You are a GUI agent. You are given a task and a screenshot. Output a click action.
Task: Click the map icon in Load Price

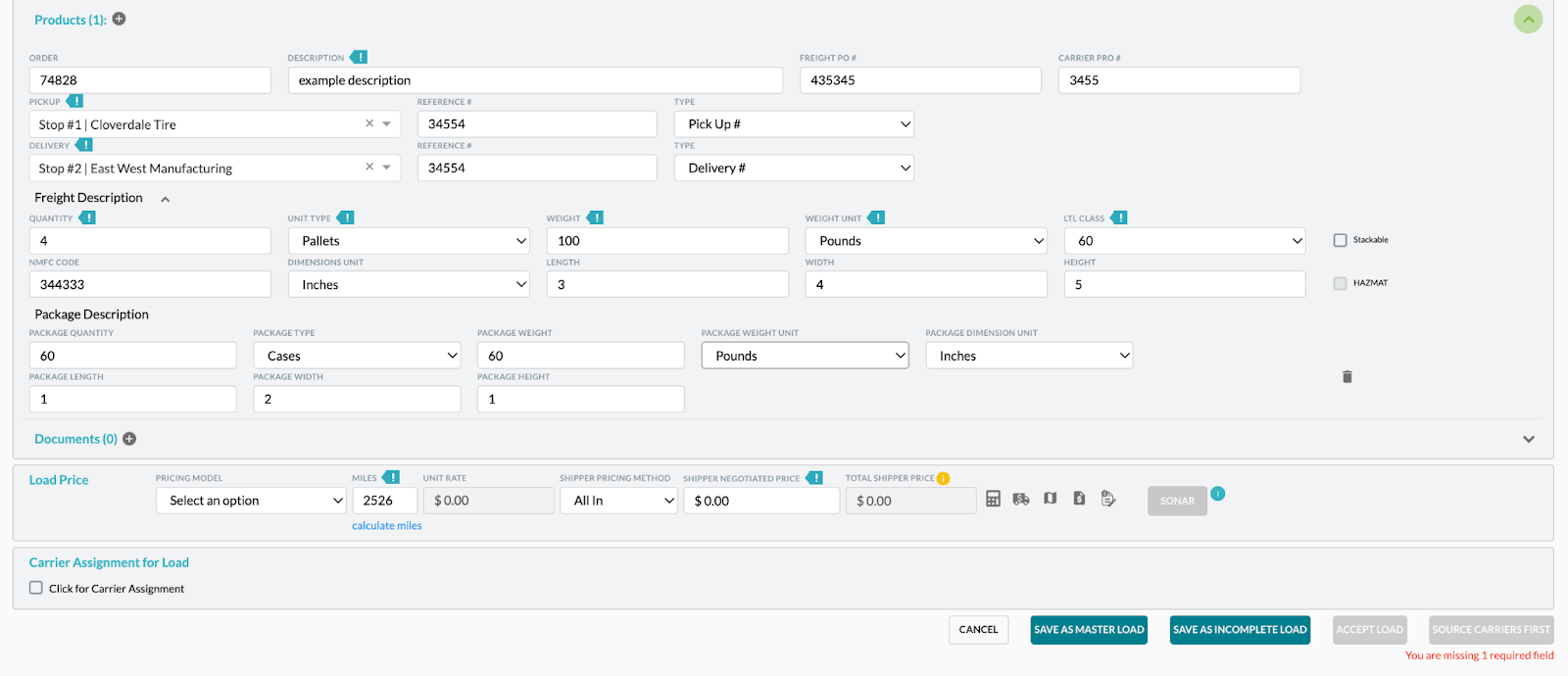(1051, 499)
